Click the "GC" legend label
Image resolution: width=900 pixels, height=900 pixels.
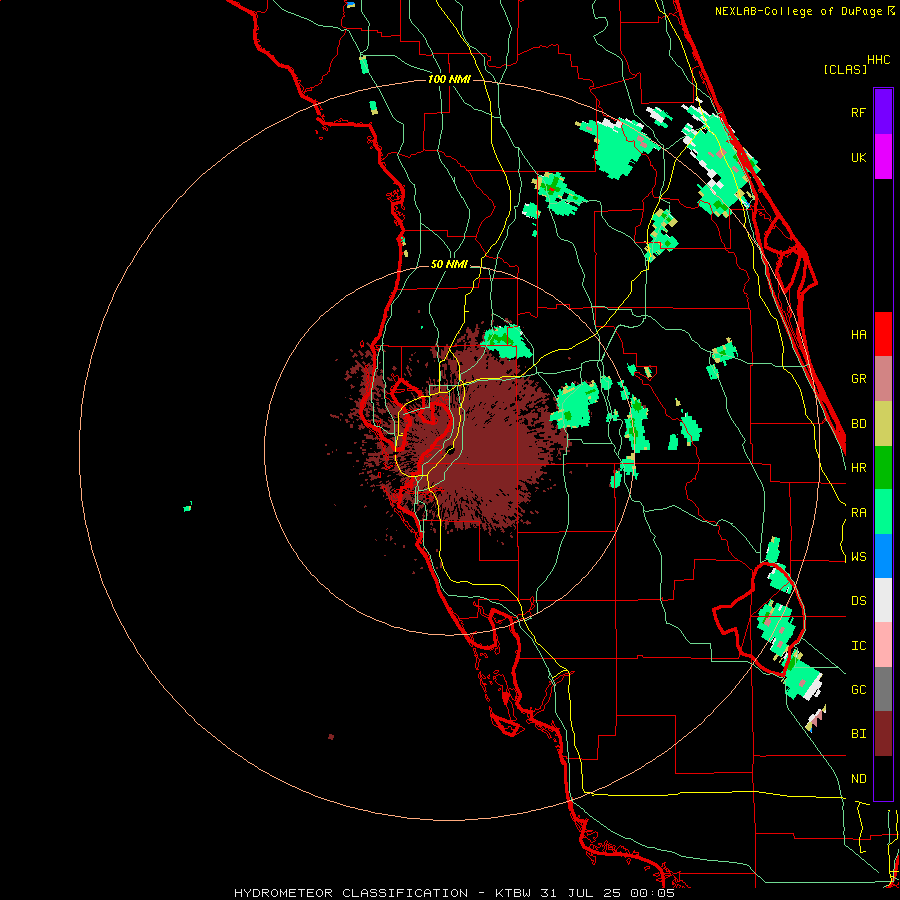click(x=858, y=690)
